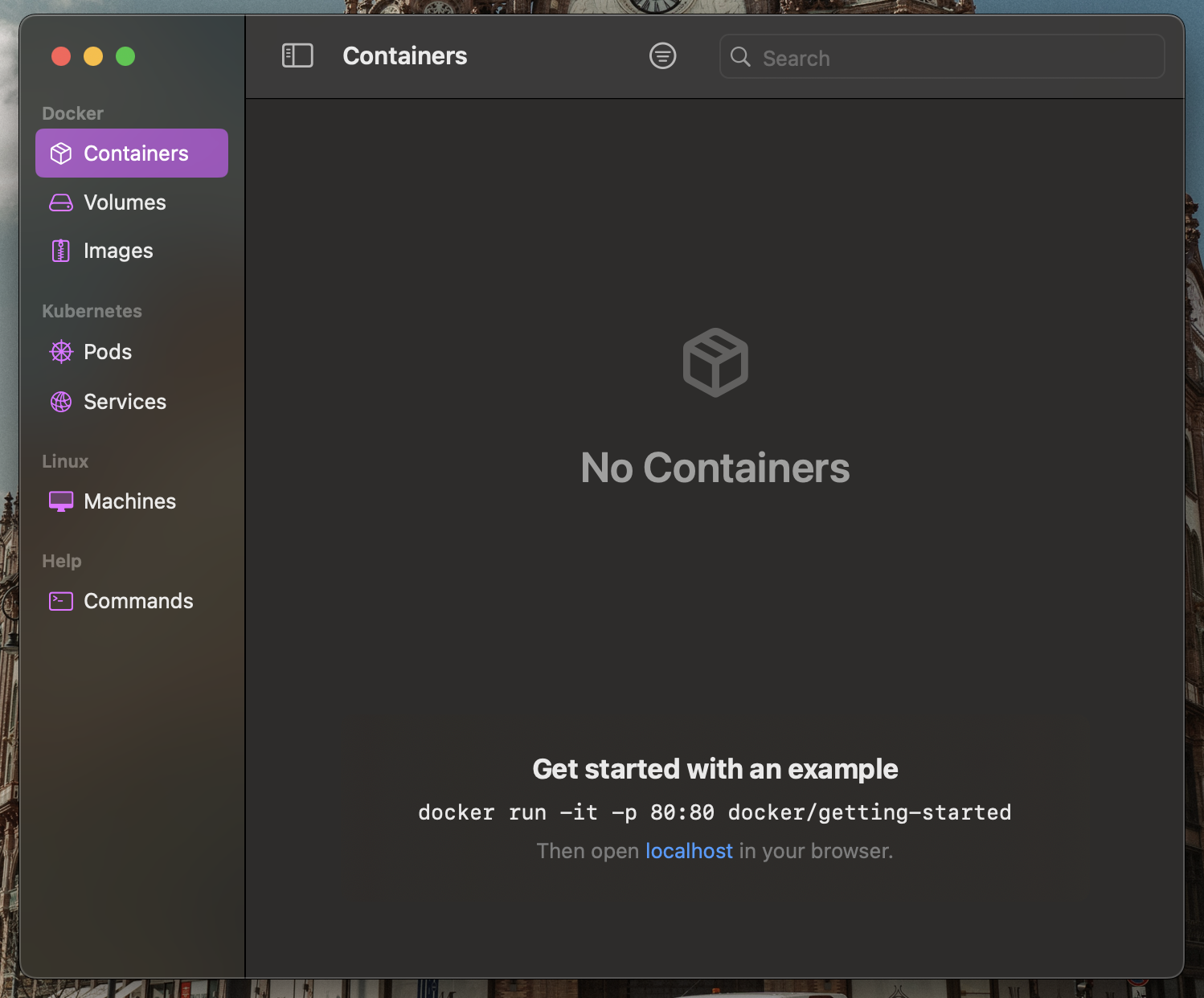Click the Help section label
The image size is (1204, 998).
pyautogui.click(x=61, y=560)
